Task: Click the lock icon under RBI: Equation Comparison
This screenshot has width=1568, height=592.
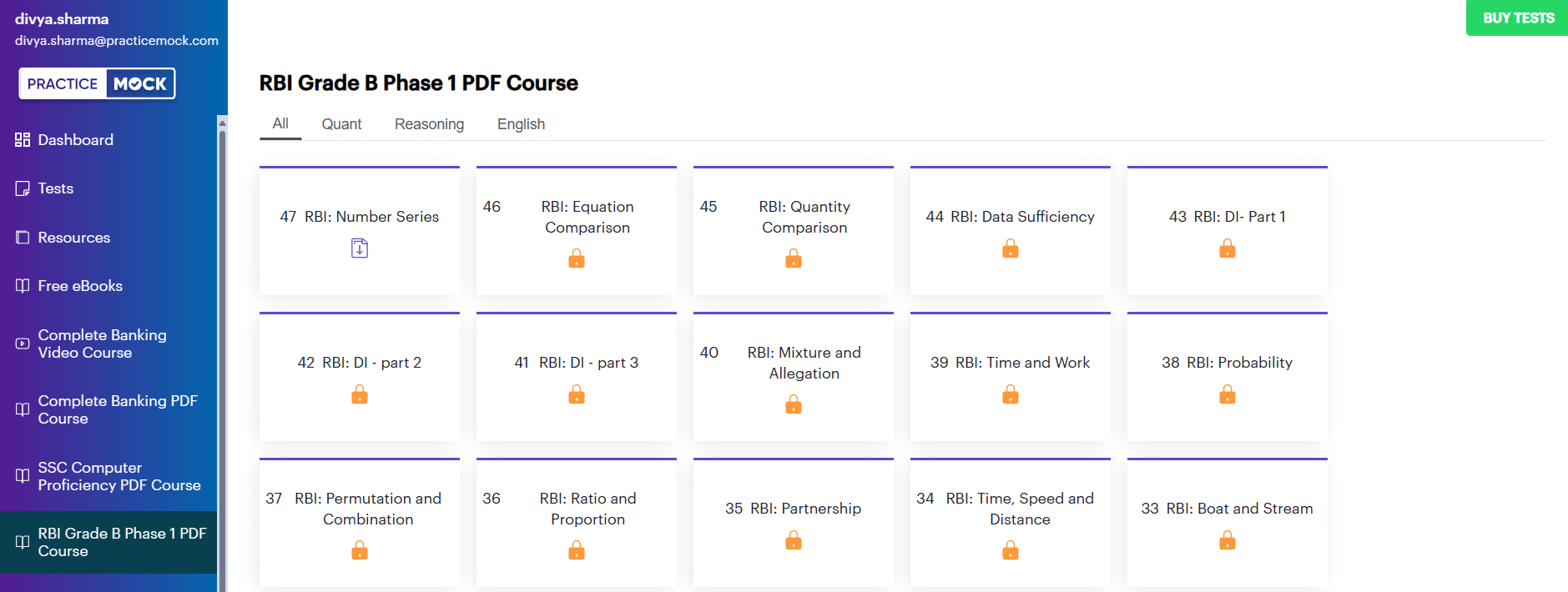Action: 577,259
